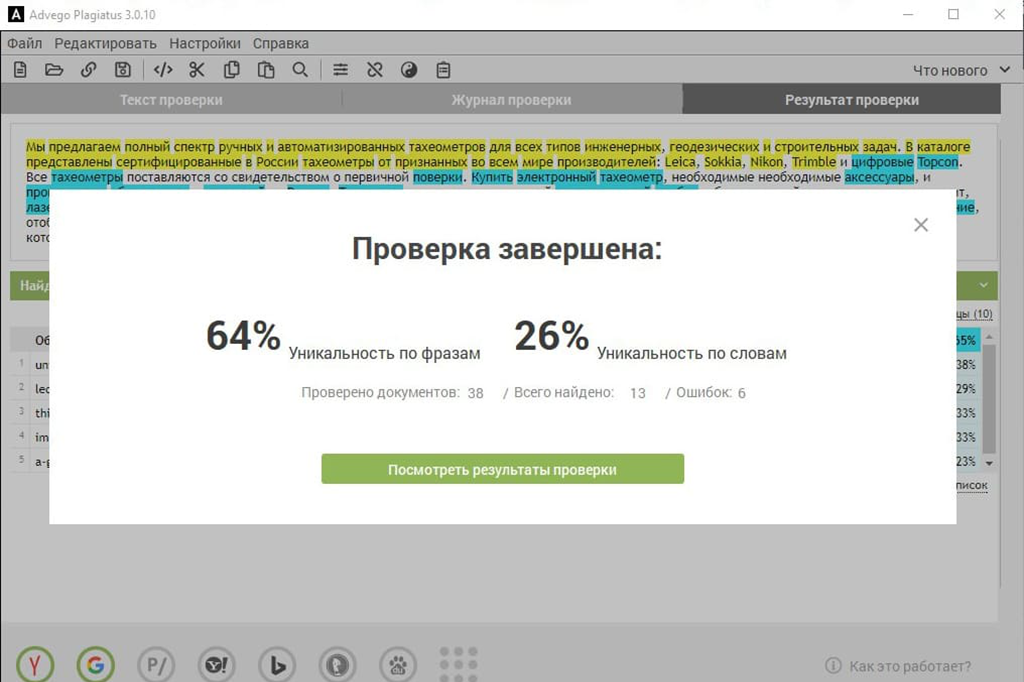This screenshot has width=1024, height=682.
Task: Copy text with the copy icon
Action: click(x=231, y=70)
